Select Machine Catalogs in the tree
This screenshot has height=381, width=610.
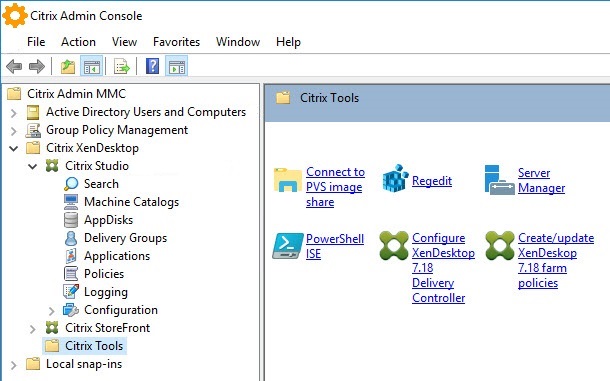pyautogui.click(x=131, y=202)
